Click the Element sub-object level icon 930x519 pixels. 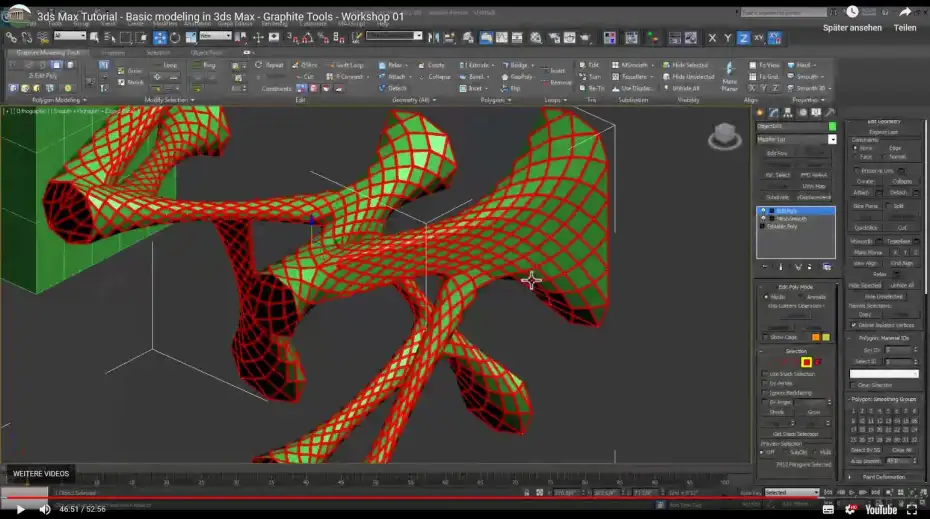point(818,362)
